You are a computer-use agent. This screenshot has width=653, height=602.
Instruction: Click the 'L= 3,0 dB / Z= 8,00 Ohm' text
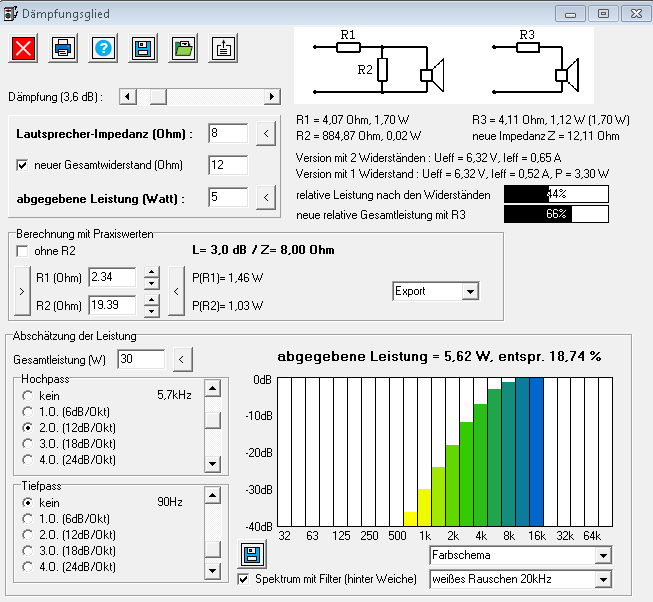click(x=263, y=250)
